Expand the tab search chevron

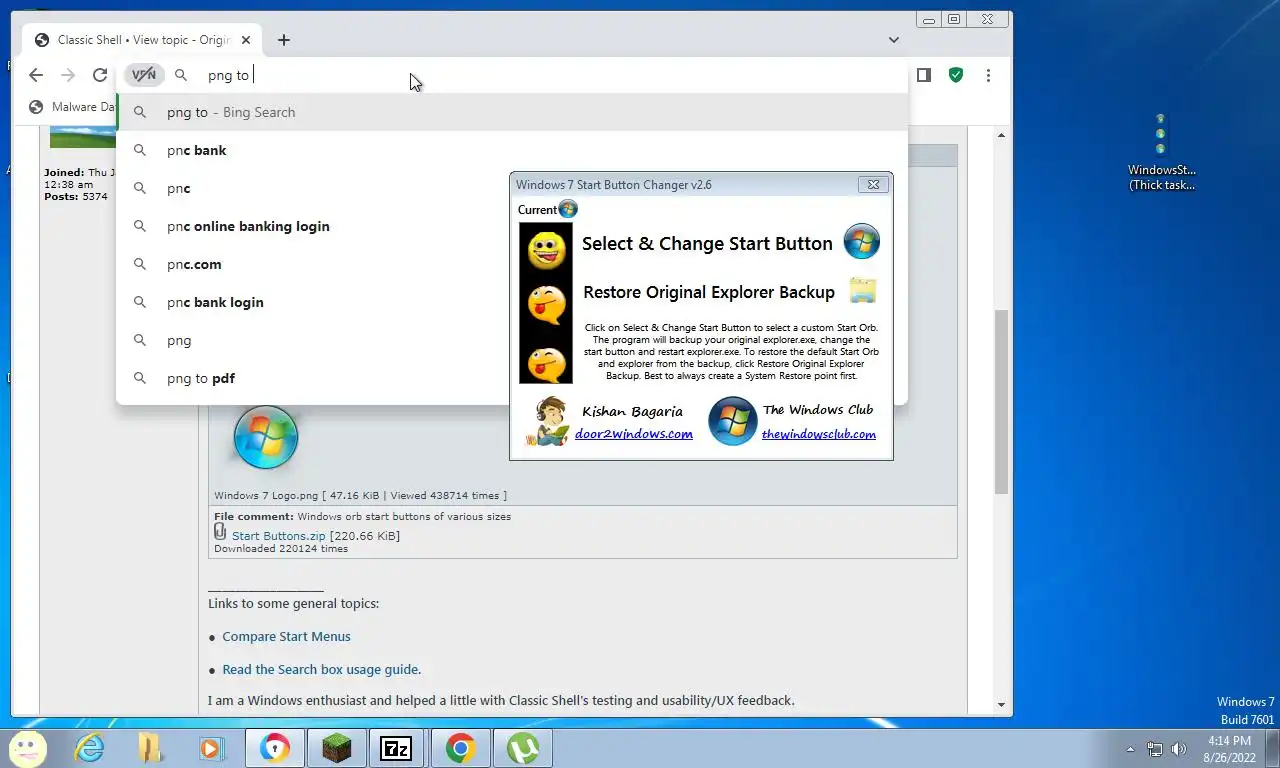(x=894, y=40)
